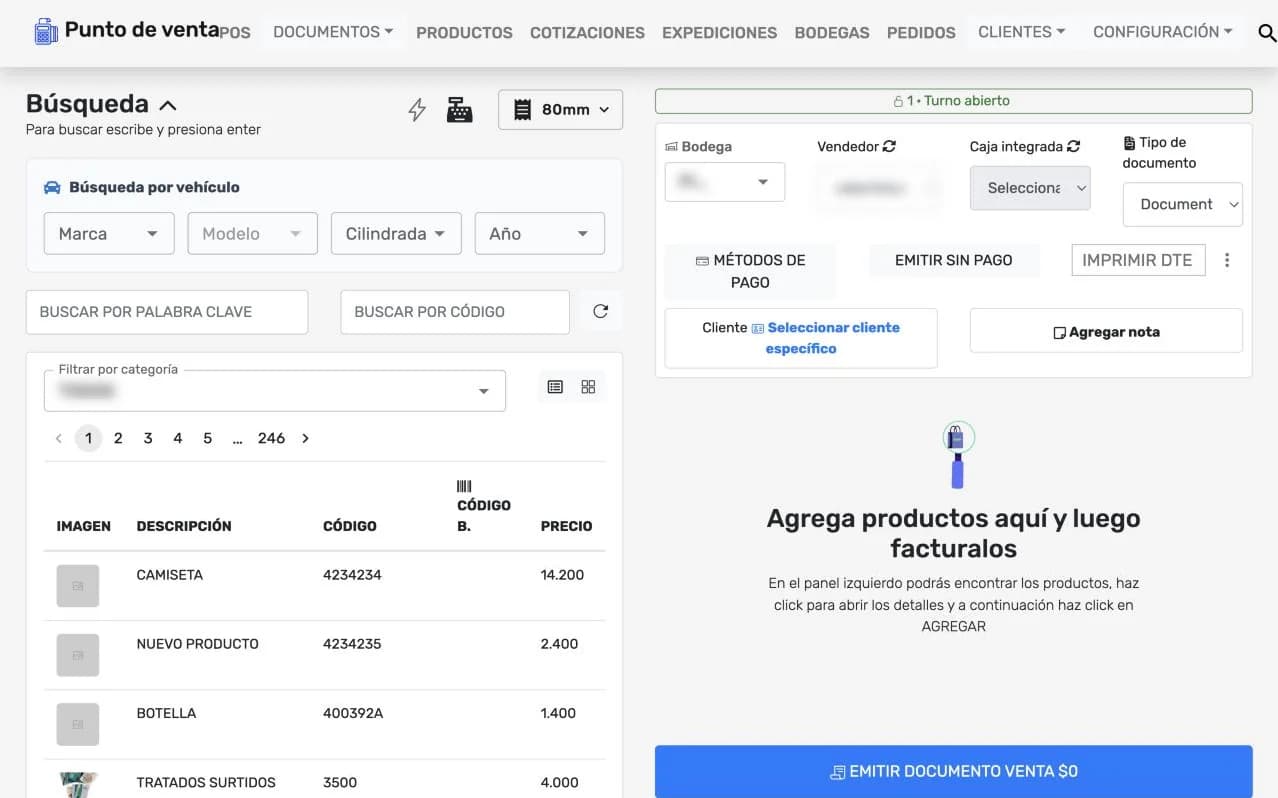This screenshot has height=798, width=1278.
Task: Open the CONFIGURACIÓN menu
Action: tap(1162, 32)
